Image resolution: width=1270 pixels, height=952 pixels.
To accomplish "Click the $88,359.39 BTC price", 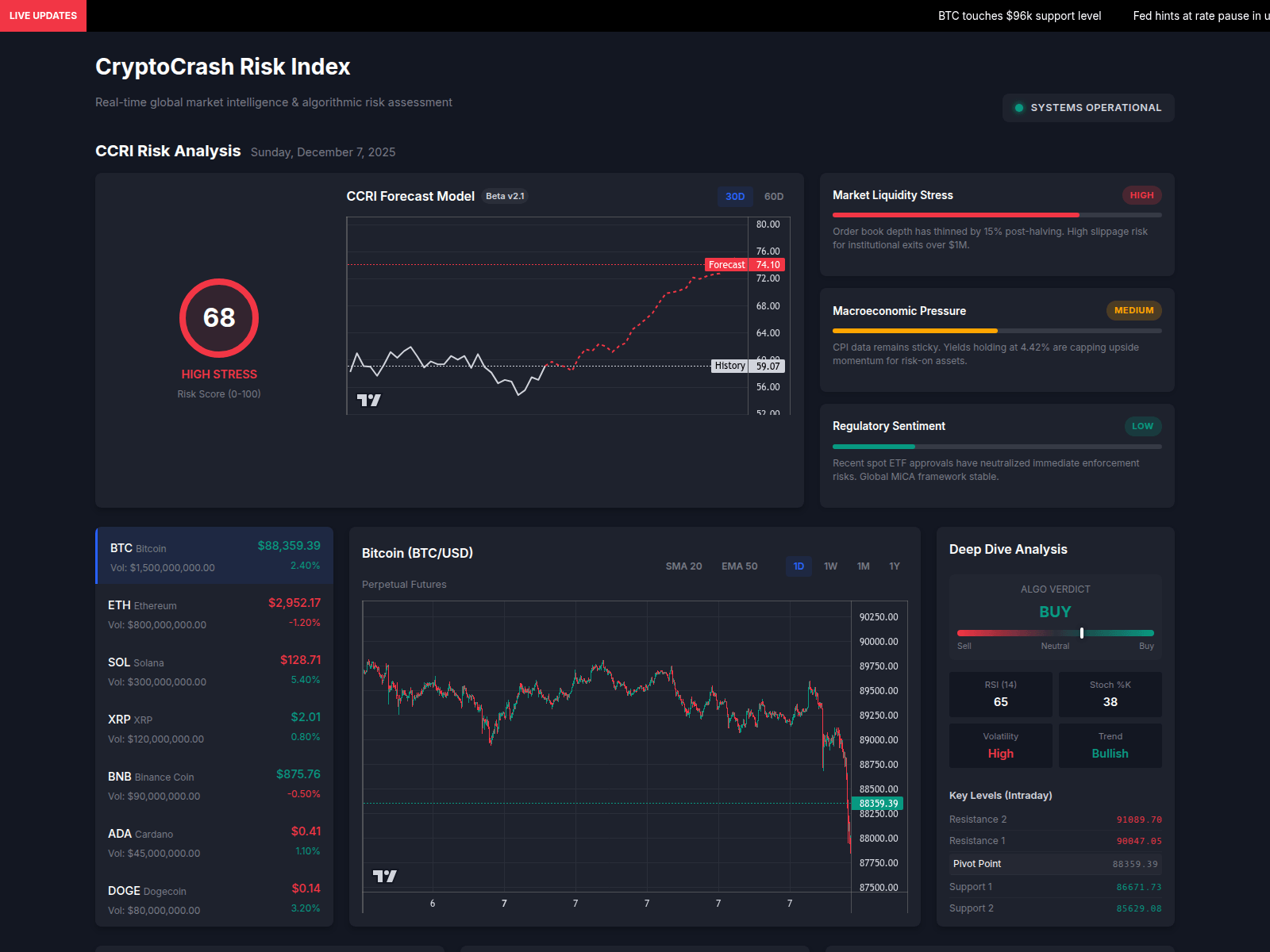I will [x=289, y=546].
